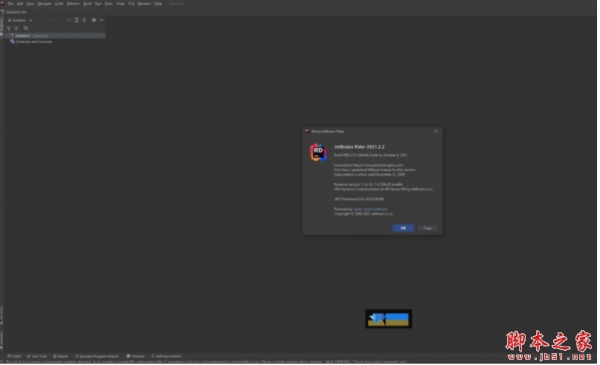Click the first filter icon in Solution toolbar

[x=9, y=28]
